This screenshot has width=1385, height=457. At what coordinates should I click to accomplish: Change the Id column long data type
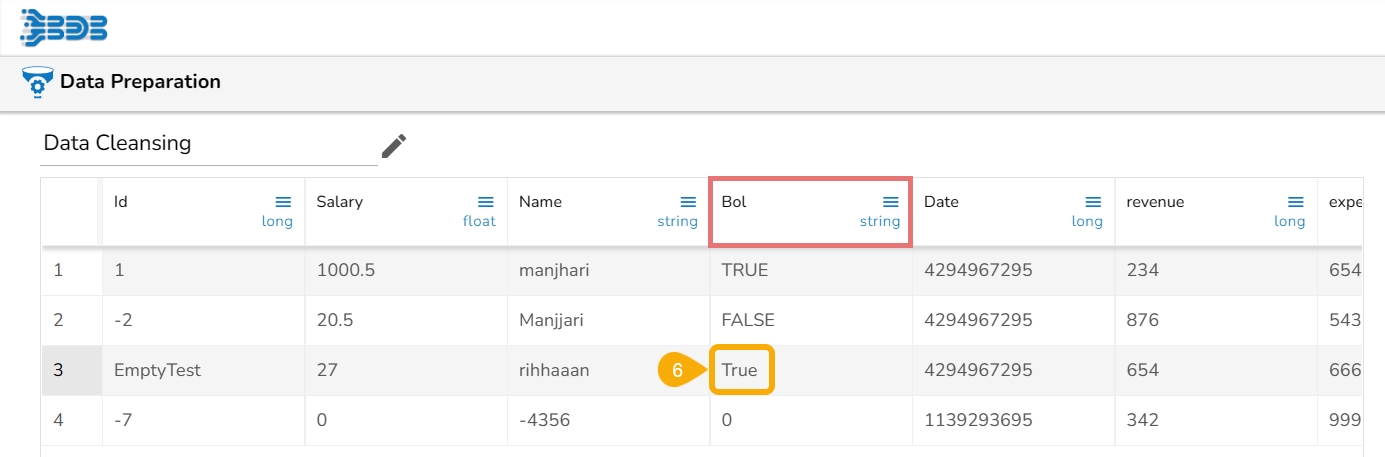277,221
